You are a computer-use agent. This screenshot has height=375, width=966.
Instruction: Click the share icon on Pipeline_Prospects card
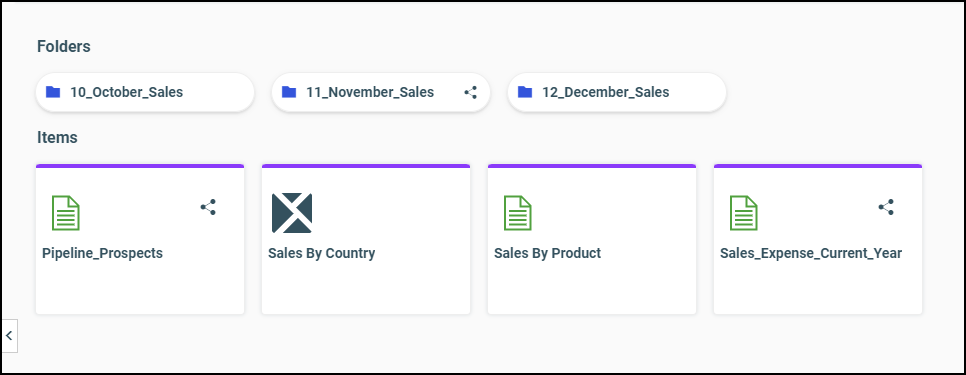[x=208, y=207]
